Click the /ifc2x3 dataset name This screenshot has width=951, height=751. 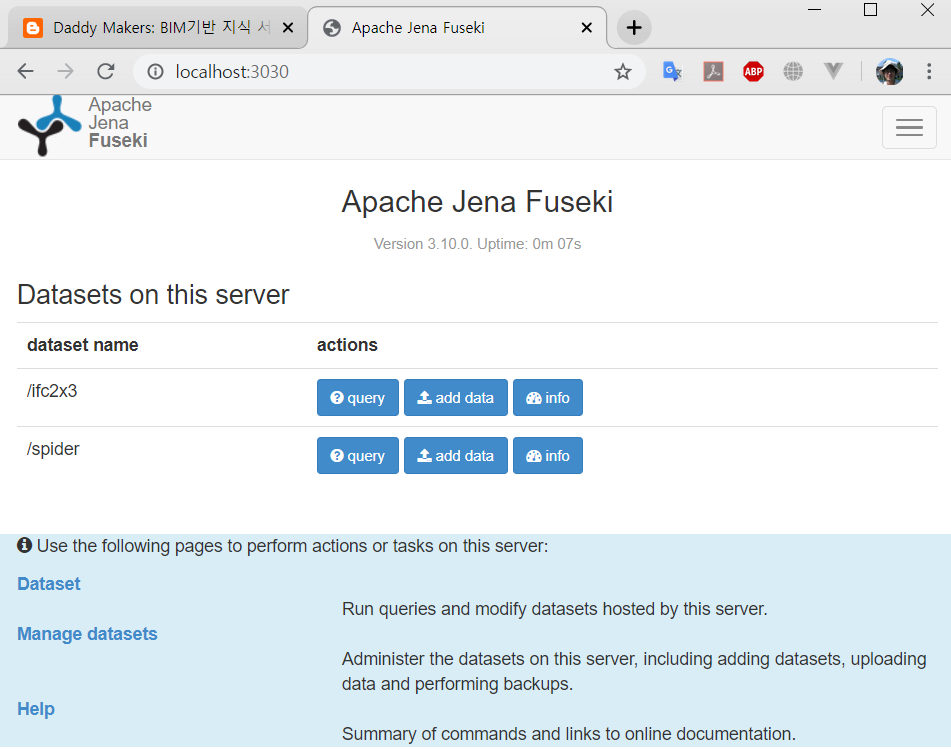tap(52, 391)
